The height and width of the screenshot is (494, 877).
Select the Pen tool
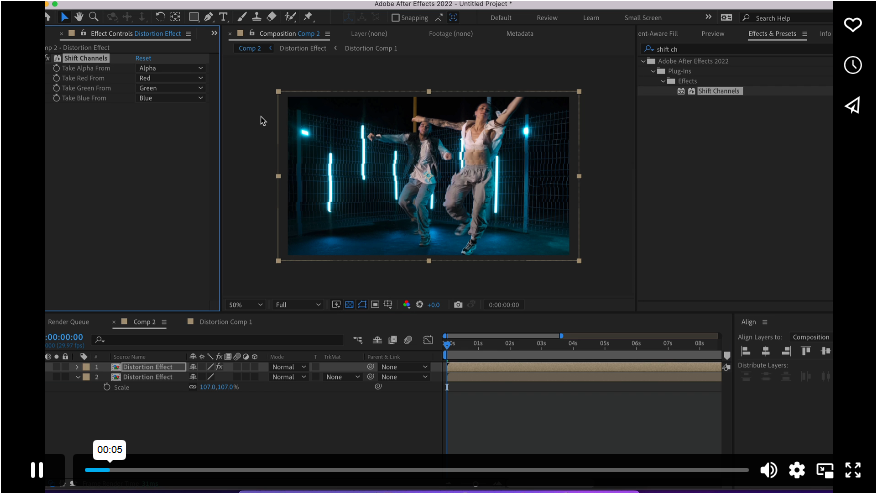point(209,17)
